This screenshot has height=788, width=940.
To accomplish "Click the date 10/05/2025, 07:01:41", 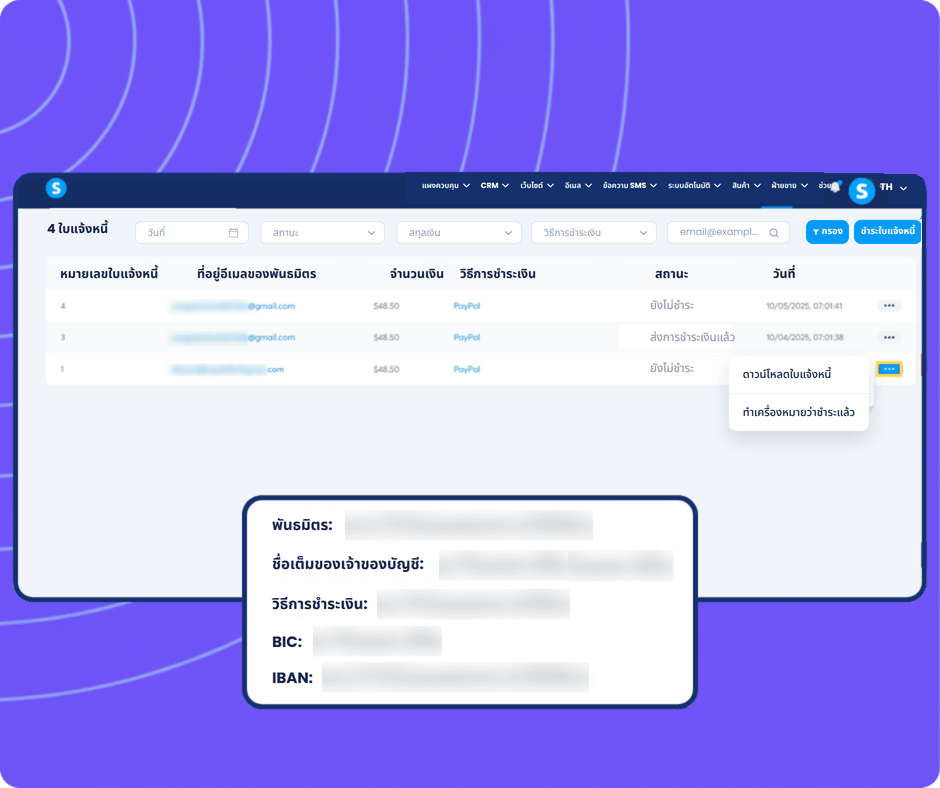I will (805, 306).
